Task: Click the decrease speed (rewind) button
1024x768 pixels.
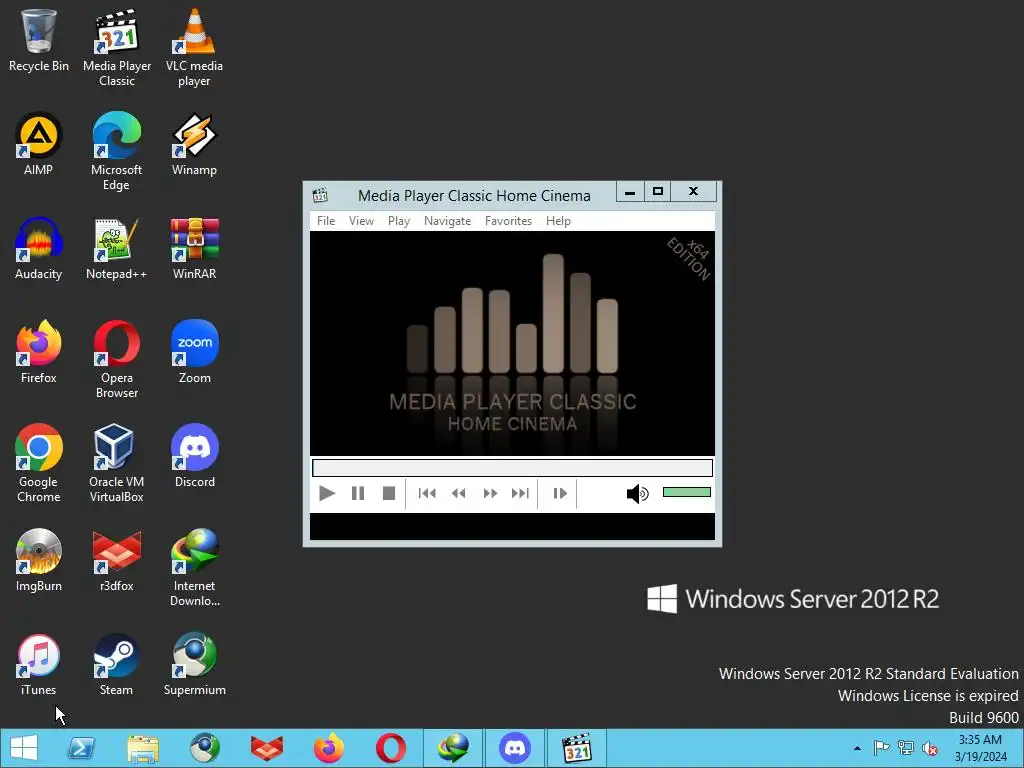Action: (458, 493)
